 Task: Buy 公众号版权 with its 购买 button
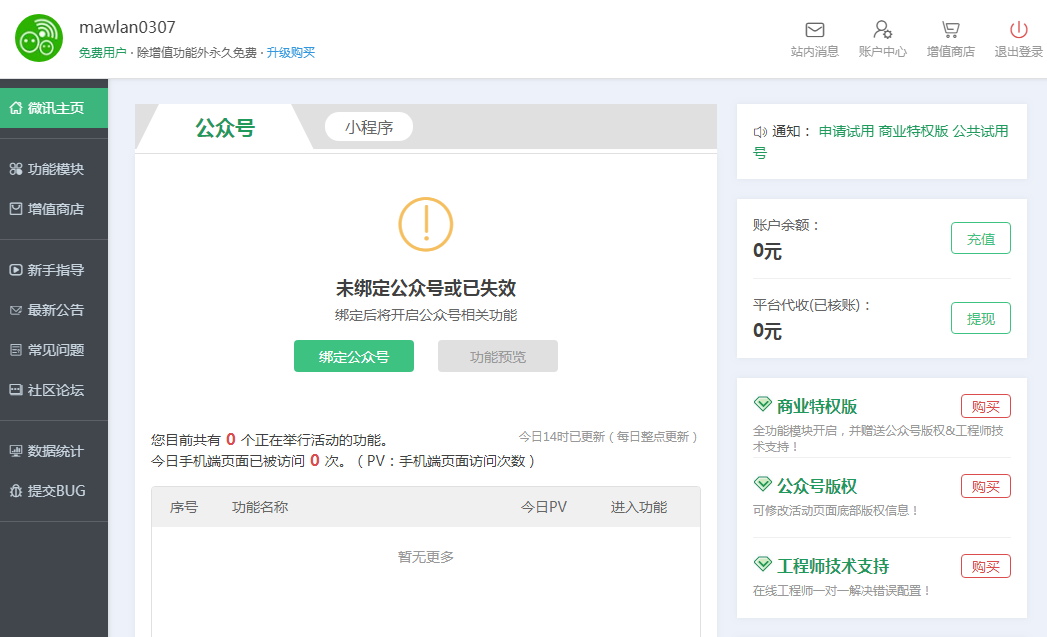coord(985,486)
